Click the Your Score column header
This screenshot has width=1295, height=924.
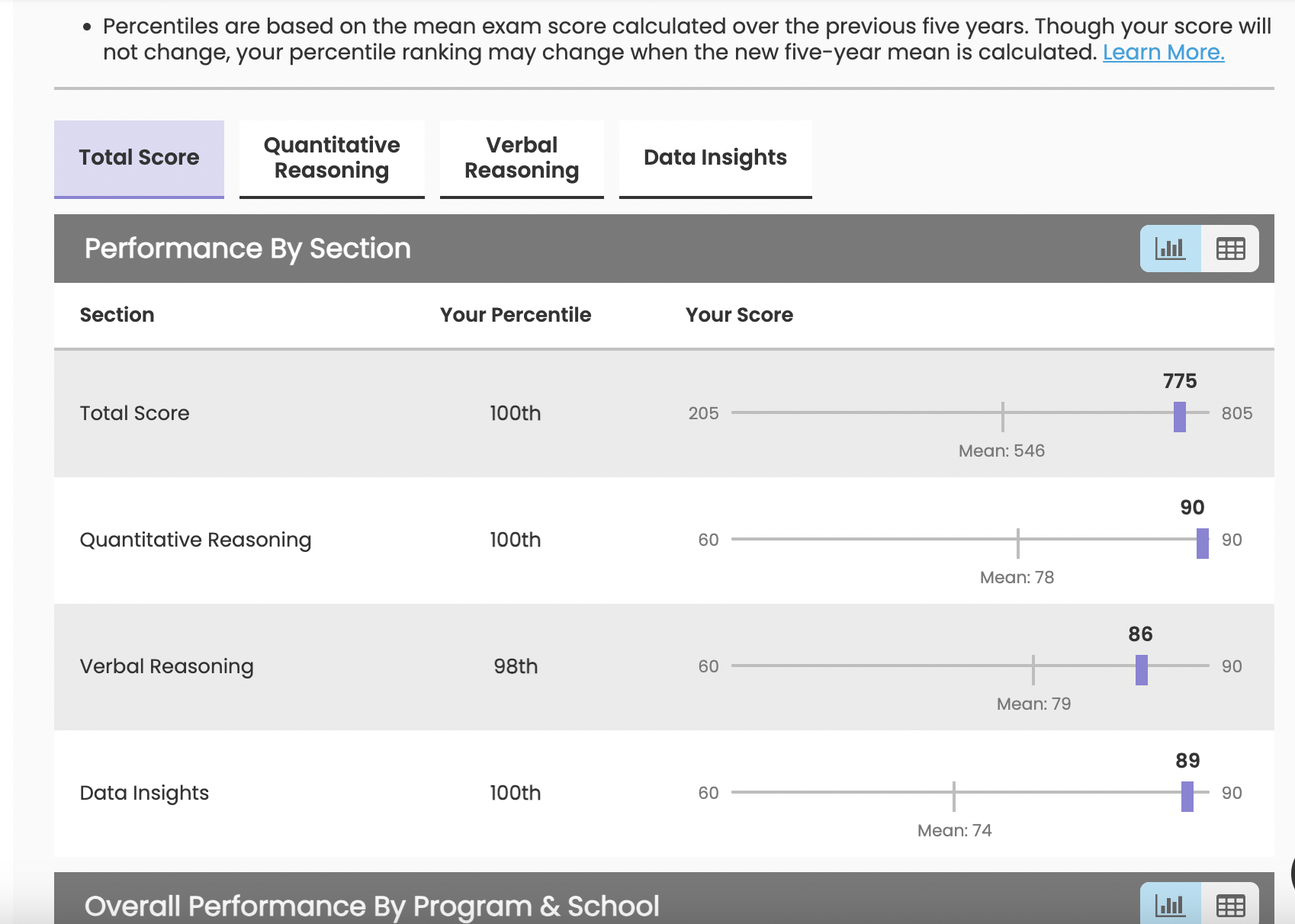coord(739,315)
